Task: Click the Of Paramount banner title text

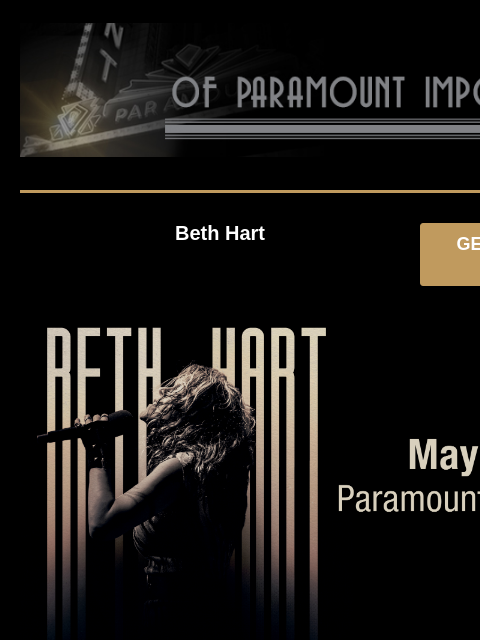Action: click(326, 92)
